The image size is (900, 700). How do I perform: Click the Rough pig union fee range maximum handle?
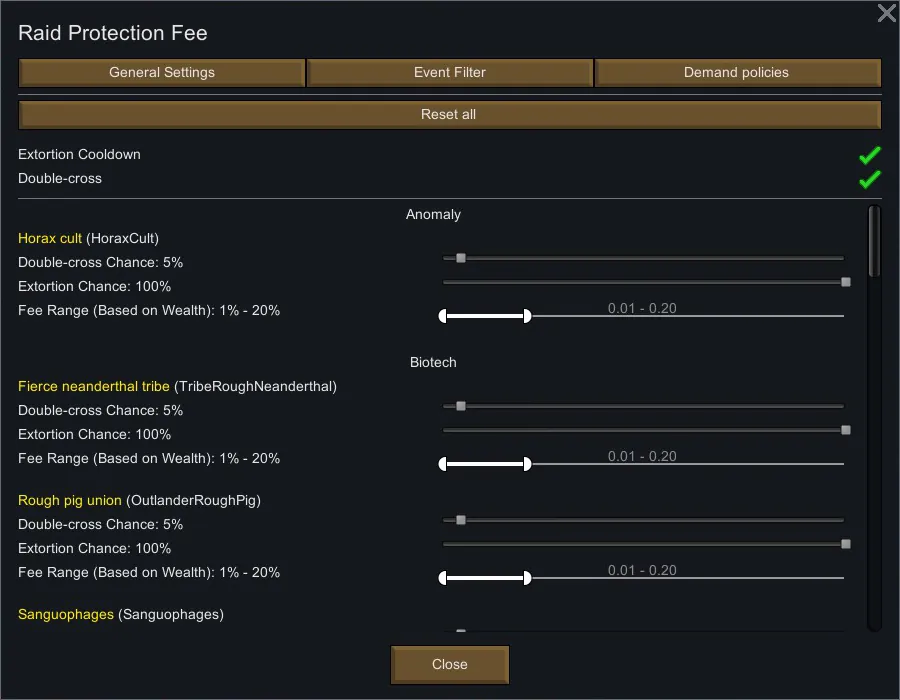pyautogui.click(x=527, y=578)
